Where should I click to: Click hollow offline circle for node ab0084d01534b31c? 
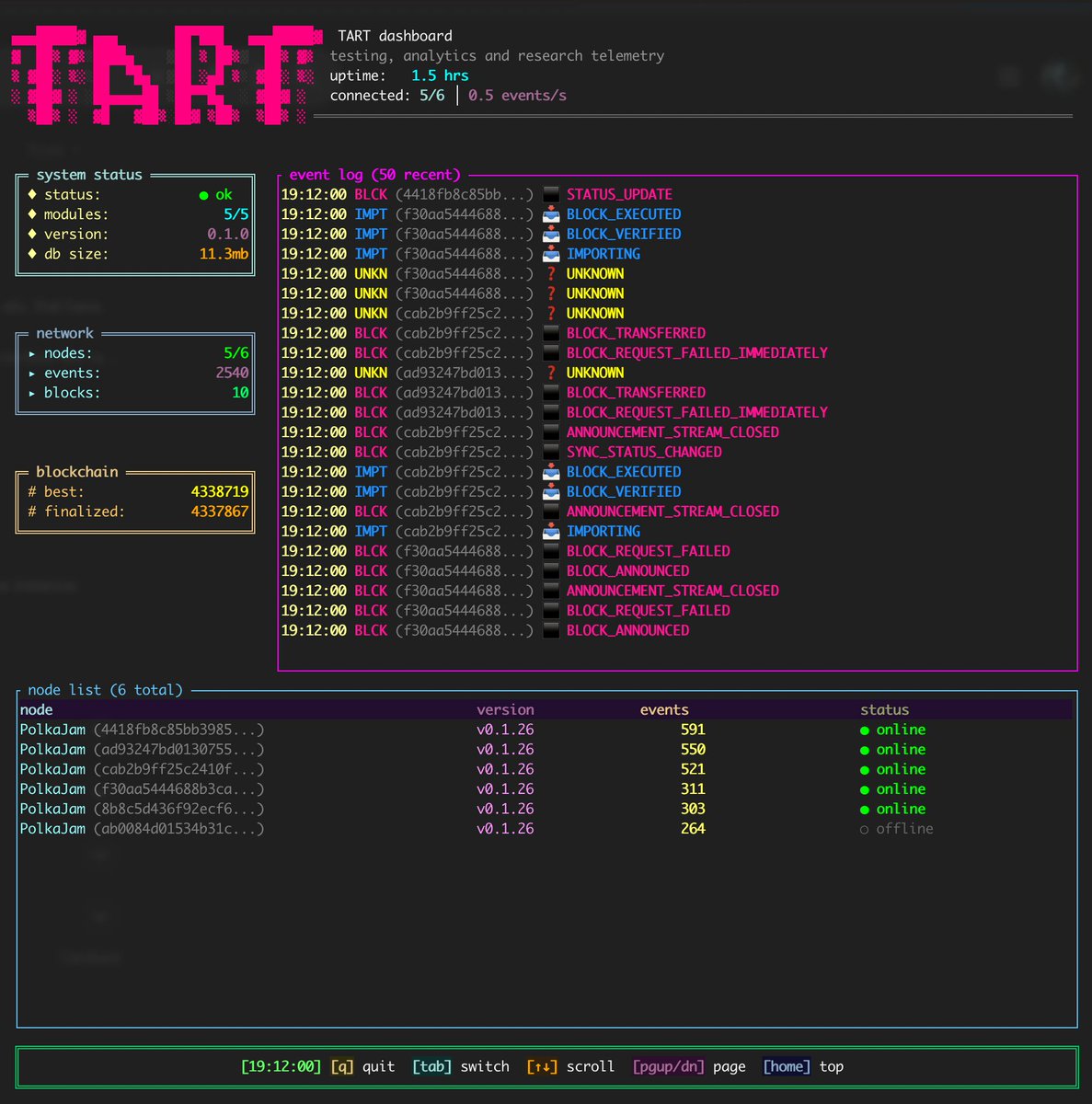coord(865,830)
